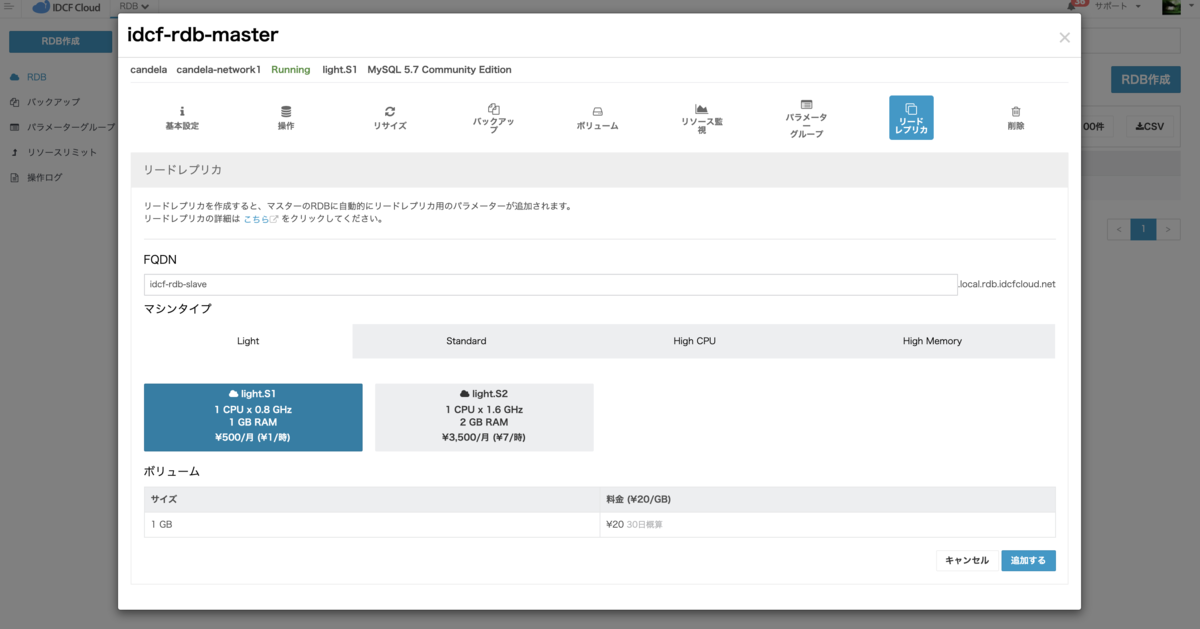The image size is (1200, 629).
Task: Open the 00件 page size selector
Action: coord(1094,127)
